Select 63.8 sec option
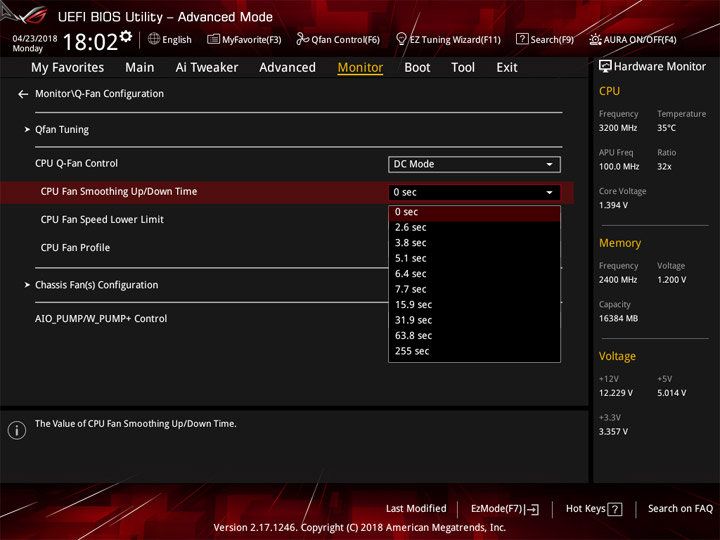The height and width of the screenshot is (540, 720). (474, 336)
